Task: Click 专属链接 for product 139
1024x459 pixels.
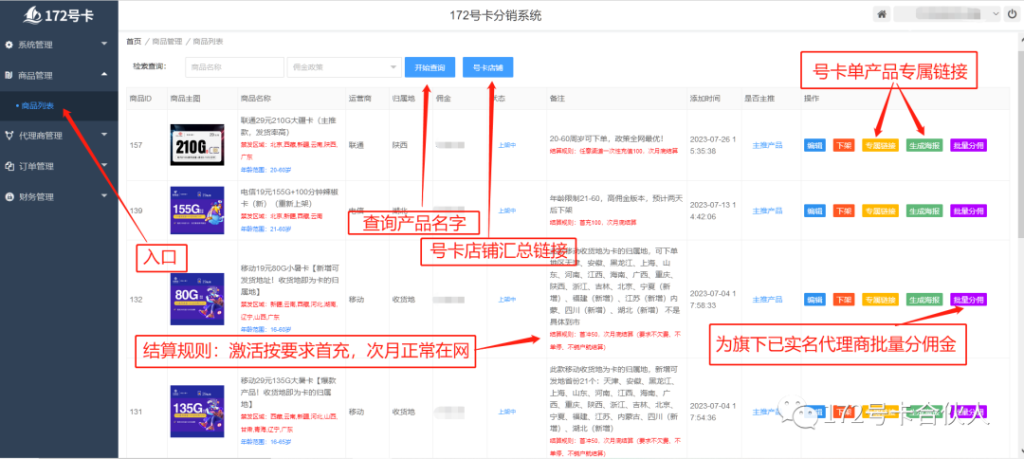Action: (880, 211)
